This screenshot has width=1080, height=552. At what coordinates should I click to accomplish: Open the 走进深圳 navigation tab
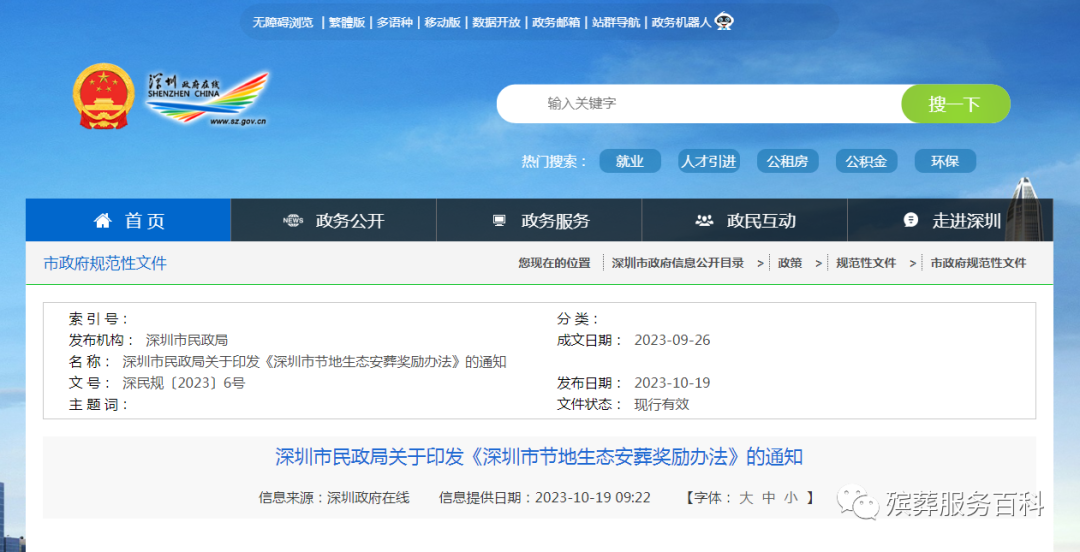(x=966, y=221)
